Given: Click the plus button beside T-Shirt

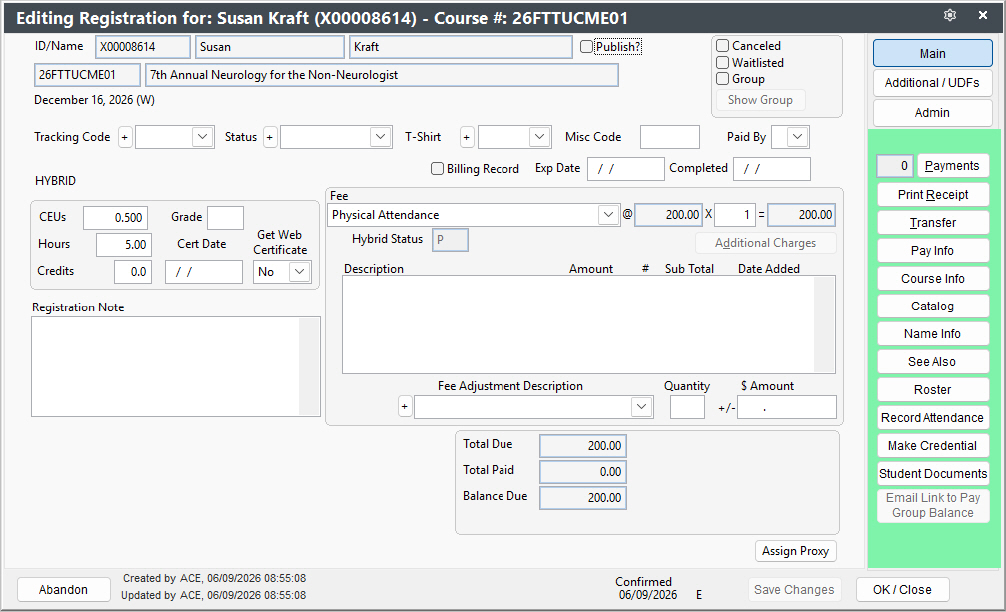Looking at the screenshot, I should [467, 137].
